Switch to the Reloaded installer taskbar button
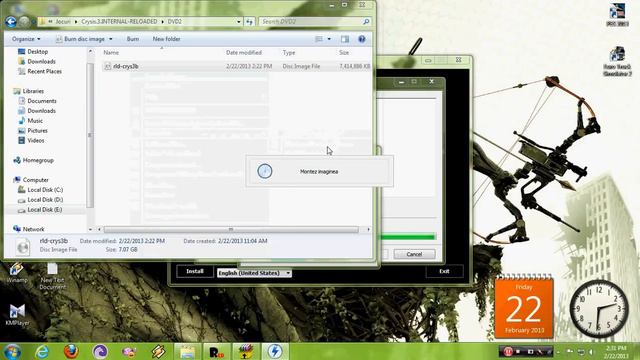Screen dimensions: 640x360 click(x=217, y=351)
